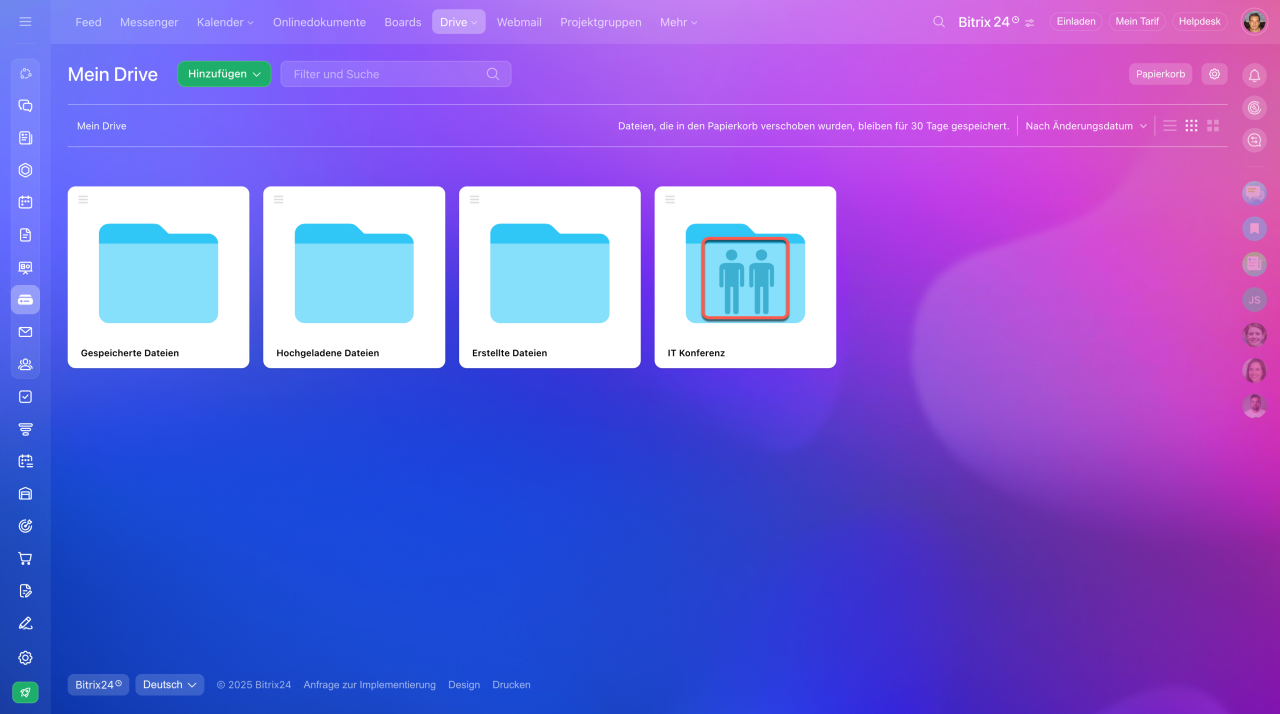The image size is (1280, 714).
Task: Click the Design footer link
Action: click(464, 685)
